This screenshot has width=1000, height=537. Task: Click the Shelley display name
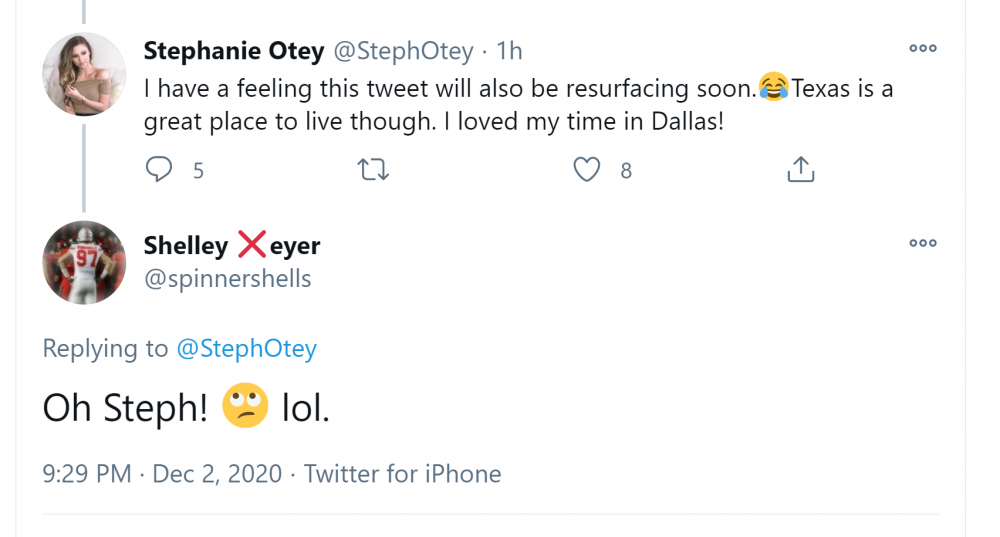point(232,245)
